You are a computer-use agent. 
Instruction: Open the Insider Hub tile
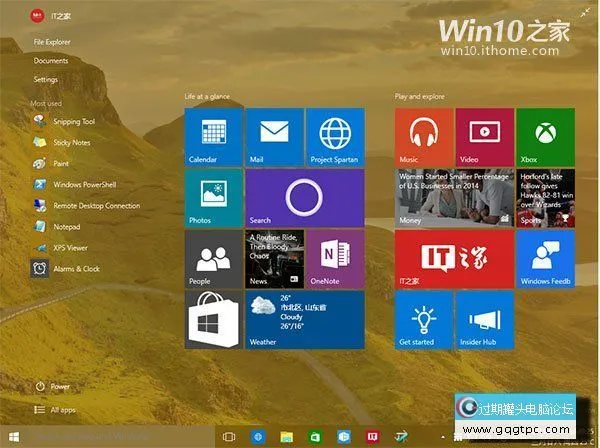485,320
